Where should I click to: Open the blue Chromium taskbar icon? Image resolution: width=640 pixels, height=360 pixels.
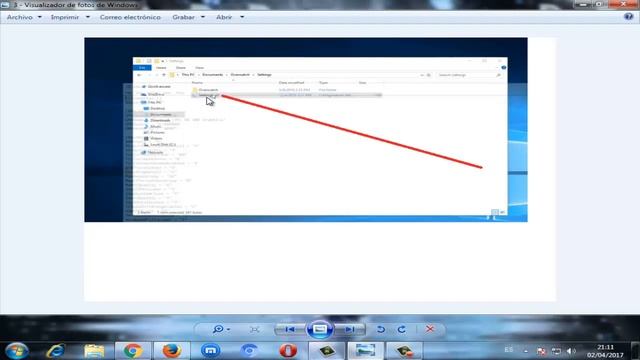(x=249, y=351)
